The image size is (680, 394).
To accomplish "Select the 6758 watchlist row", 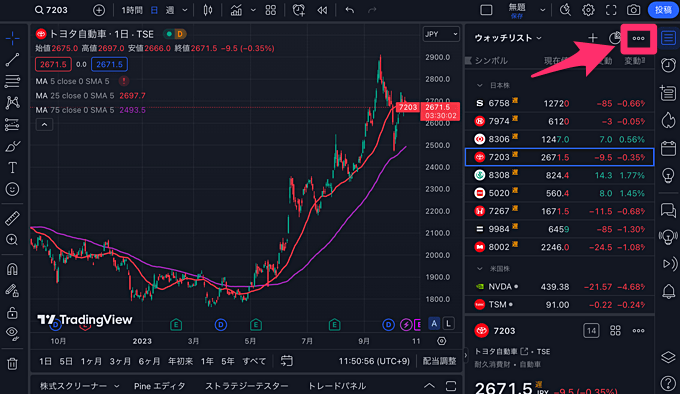I will click(x=559, y=103).
